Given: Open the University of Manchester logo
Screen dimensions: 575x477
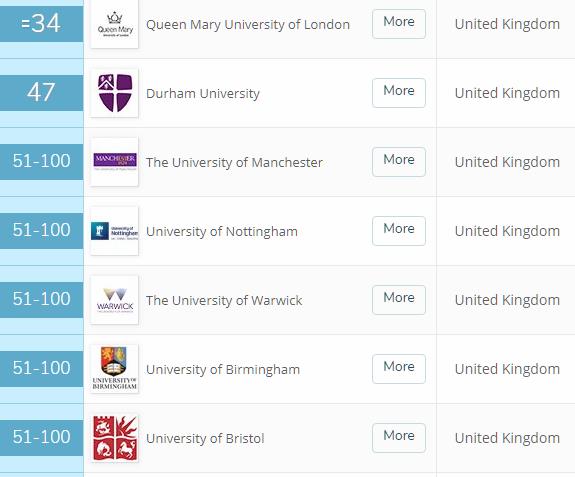Looking at the screenshot, I should 114,162.
